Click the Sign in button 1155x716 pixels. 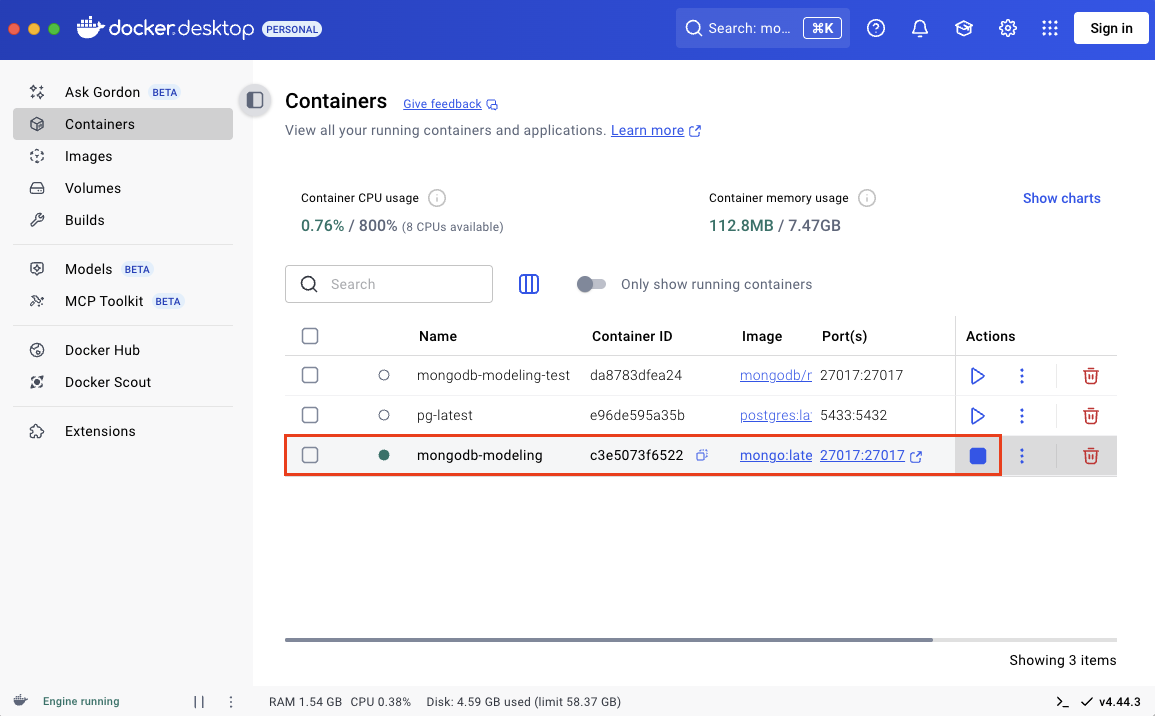pyautogui.click(x=1110, y=28)
